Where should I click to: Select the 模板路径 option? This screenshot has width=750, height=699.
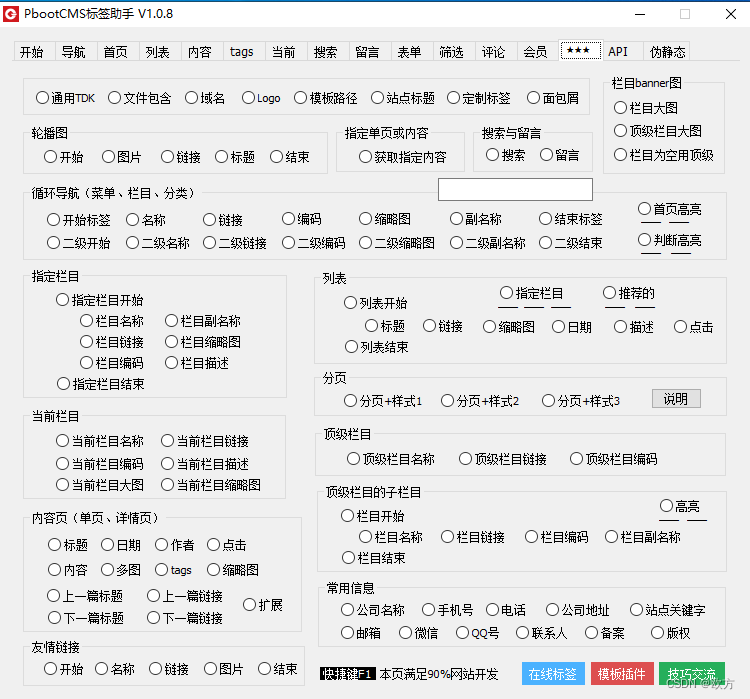click(x=326, y=98)
